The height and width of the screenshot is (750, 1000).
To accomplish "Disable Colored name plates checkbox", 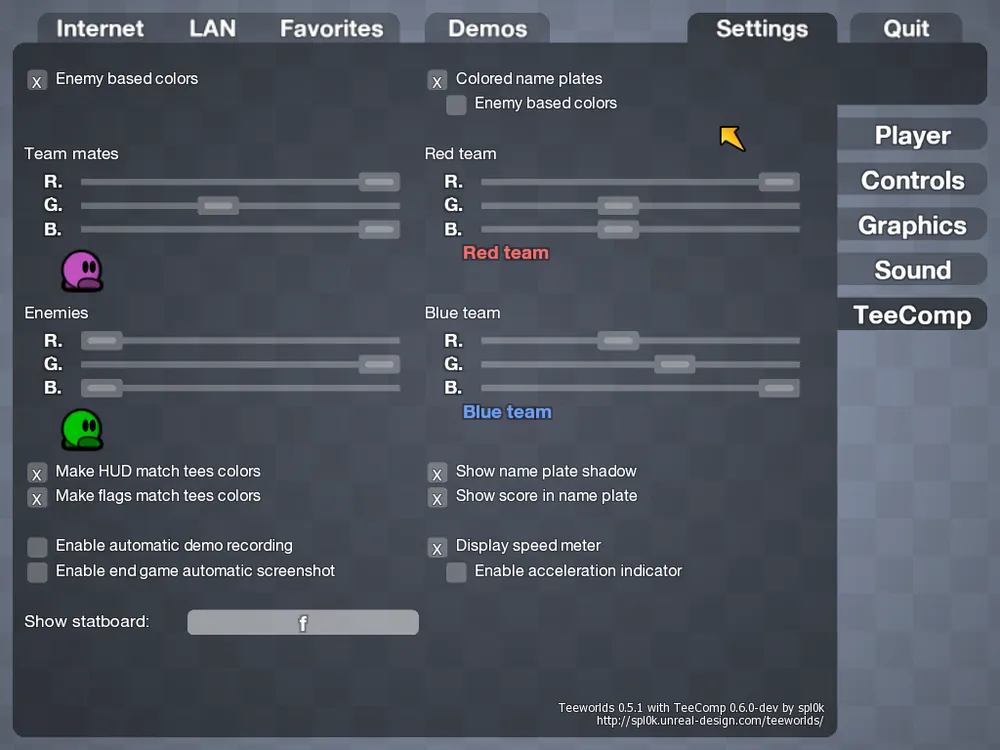I will pos(437,81).
